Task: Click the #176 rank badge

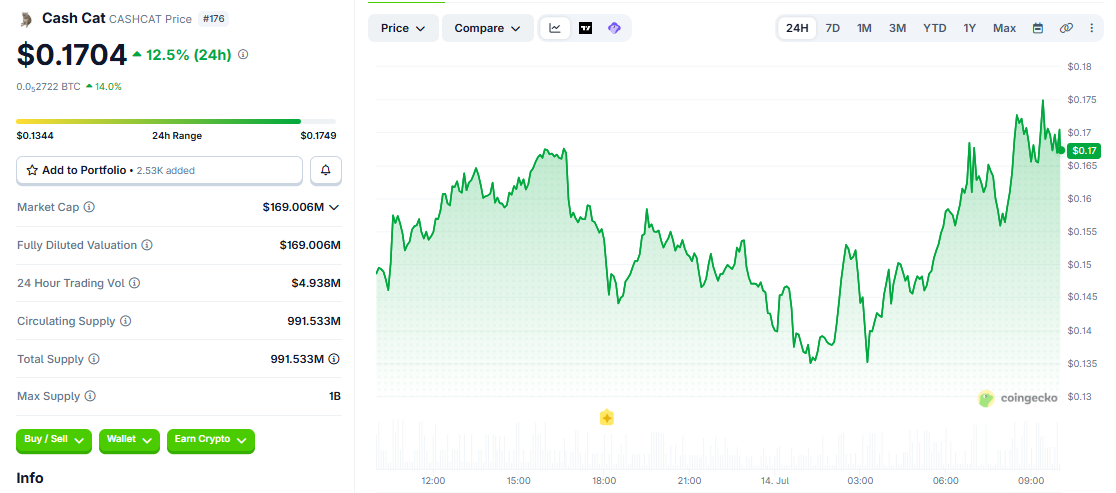Action: coord(214,18)
